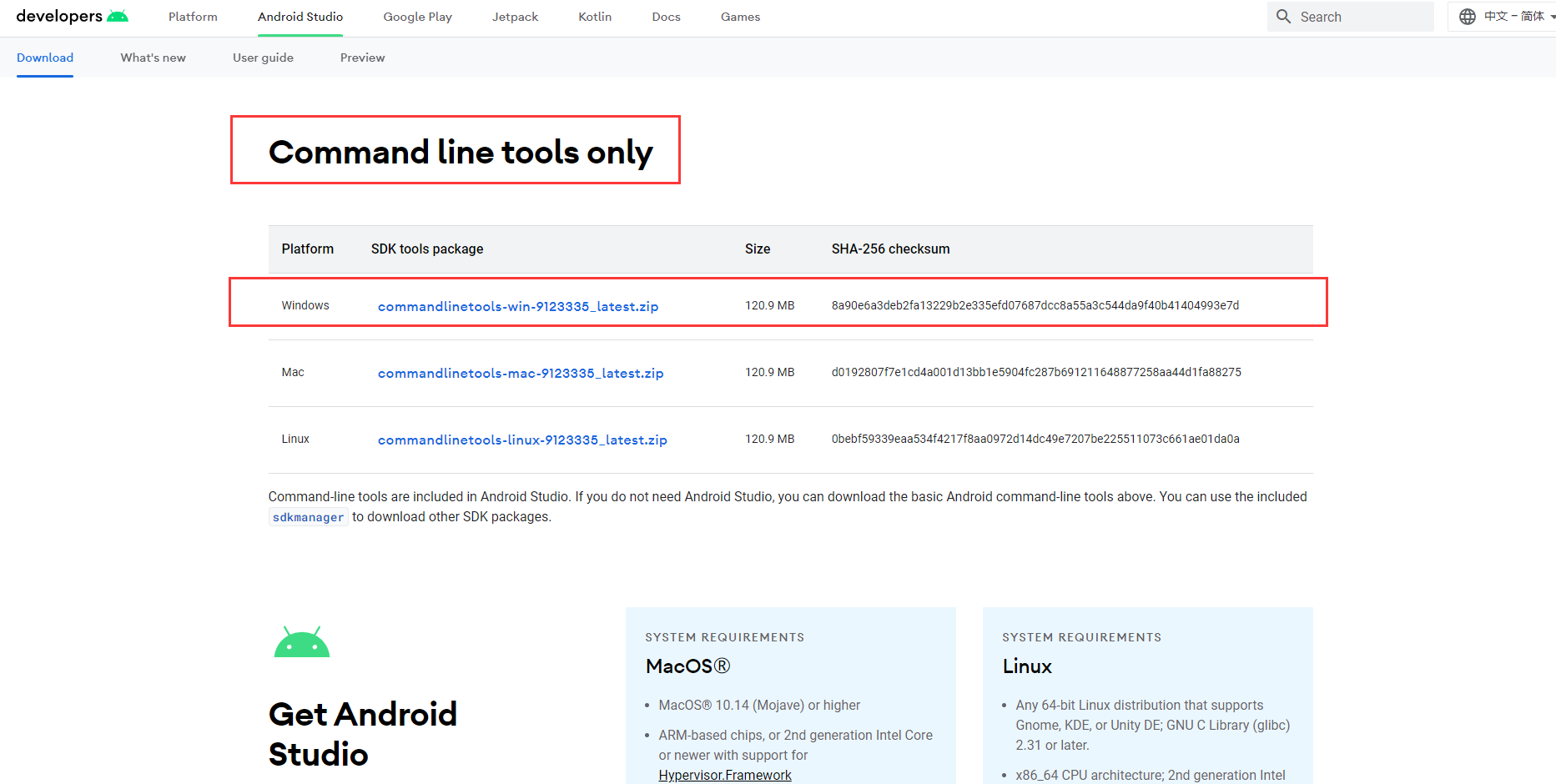
Task: Click the MacOS 10.14 (Mojave) requirement text
Action: tap(759, 705)
